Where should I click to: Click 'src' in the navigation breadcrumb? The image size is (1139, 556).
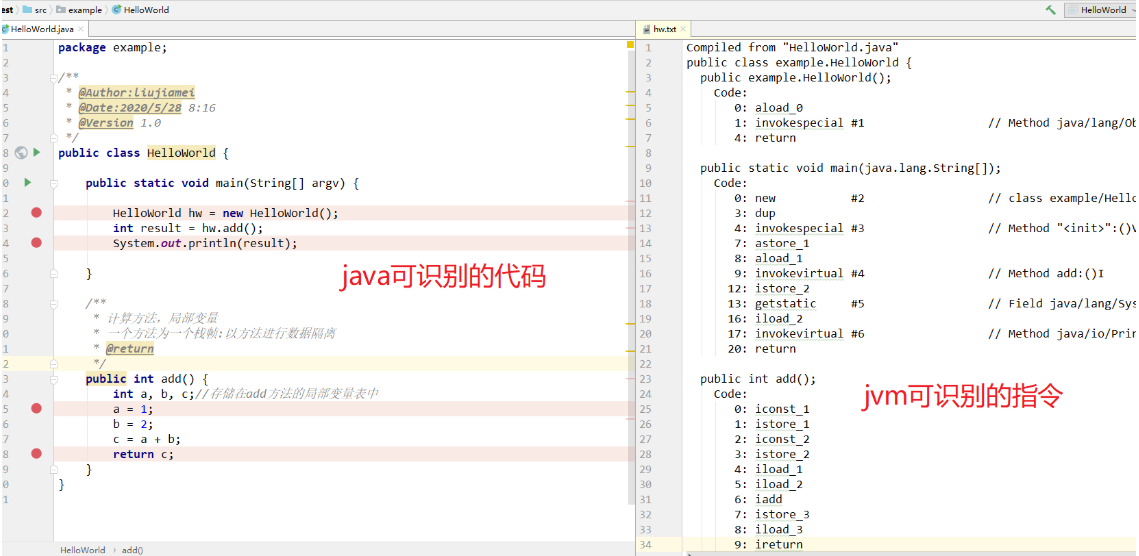(x=40, y=10)
